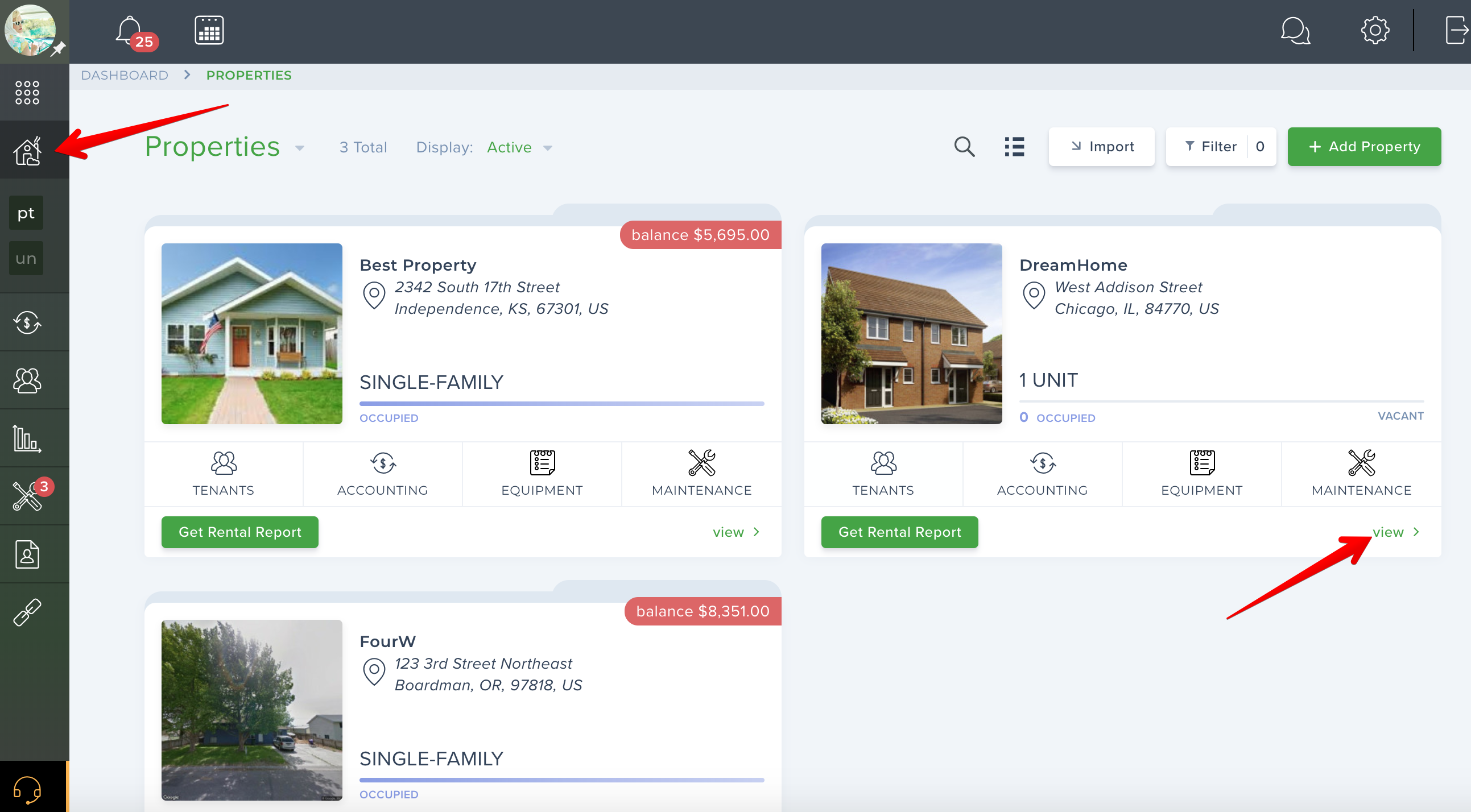Open ACCOUNTING tab of Best Property
Screen dimensions: 1471x812
[x=383, y=474]
